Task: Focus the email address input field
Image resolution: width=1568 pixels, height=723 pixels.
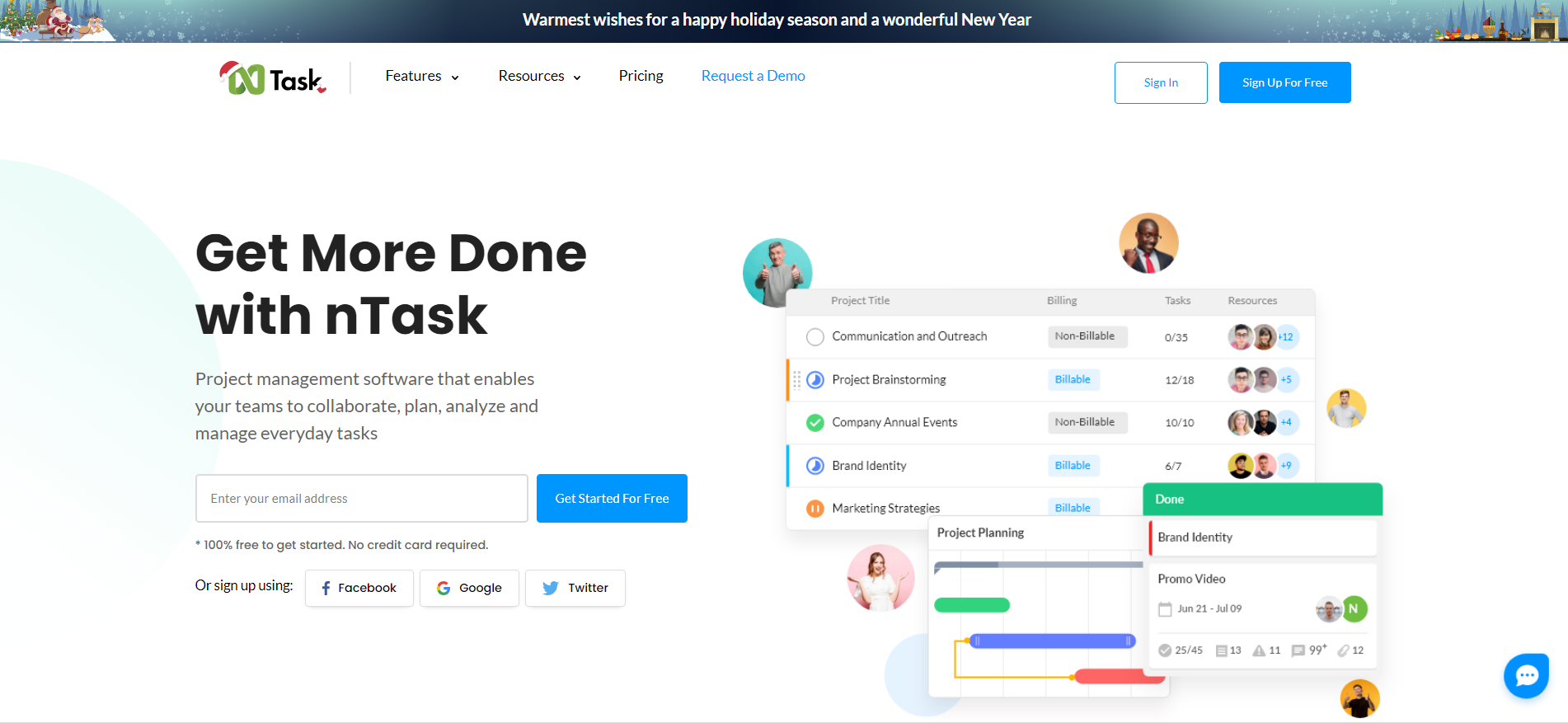Action: (362, 498)
